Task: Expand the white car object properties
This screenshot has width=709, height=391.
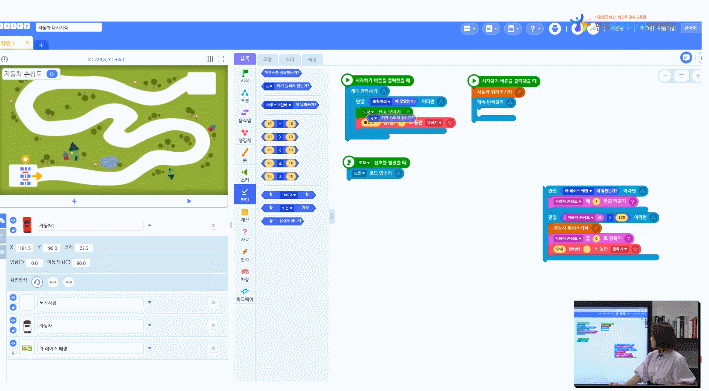Action: tap(150, 325)
